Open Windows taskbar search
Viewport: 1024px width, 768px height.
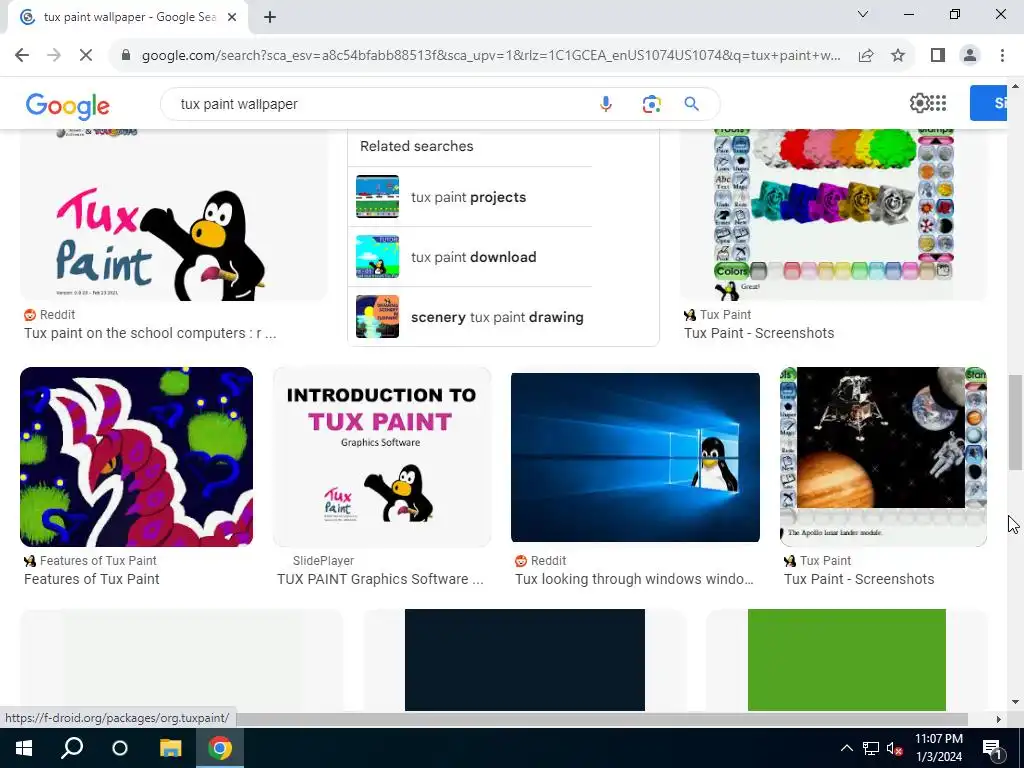(x=72, y=748)
